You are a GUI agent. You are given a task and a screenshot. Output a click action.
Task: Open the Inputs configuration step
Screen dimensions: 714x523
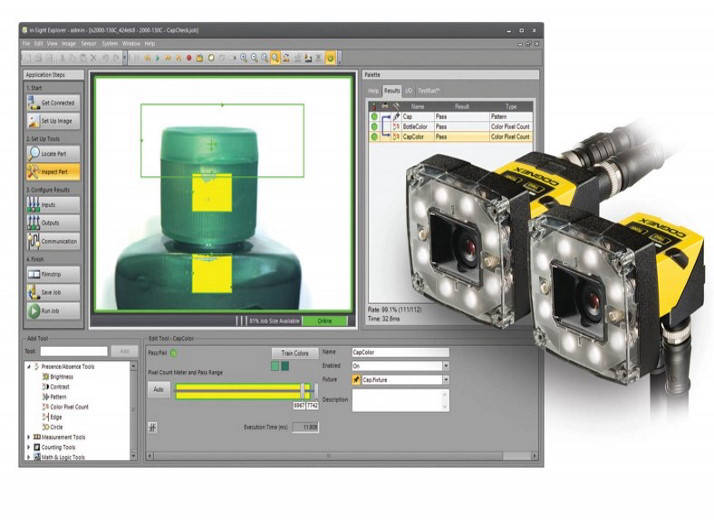pos(31,204)
